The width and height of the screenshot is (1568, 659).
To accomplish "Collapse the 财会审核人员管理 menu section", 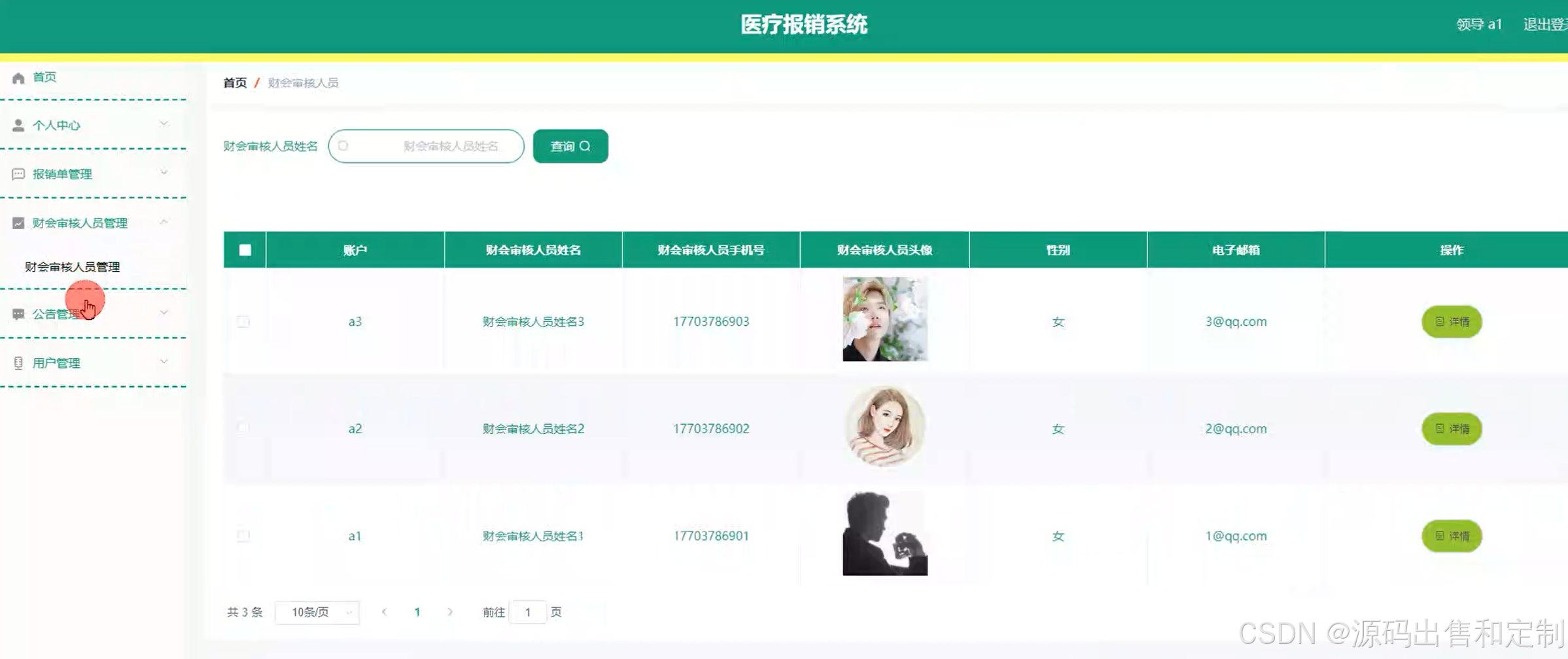I will (x=164, y=223).
